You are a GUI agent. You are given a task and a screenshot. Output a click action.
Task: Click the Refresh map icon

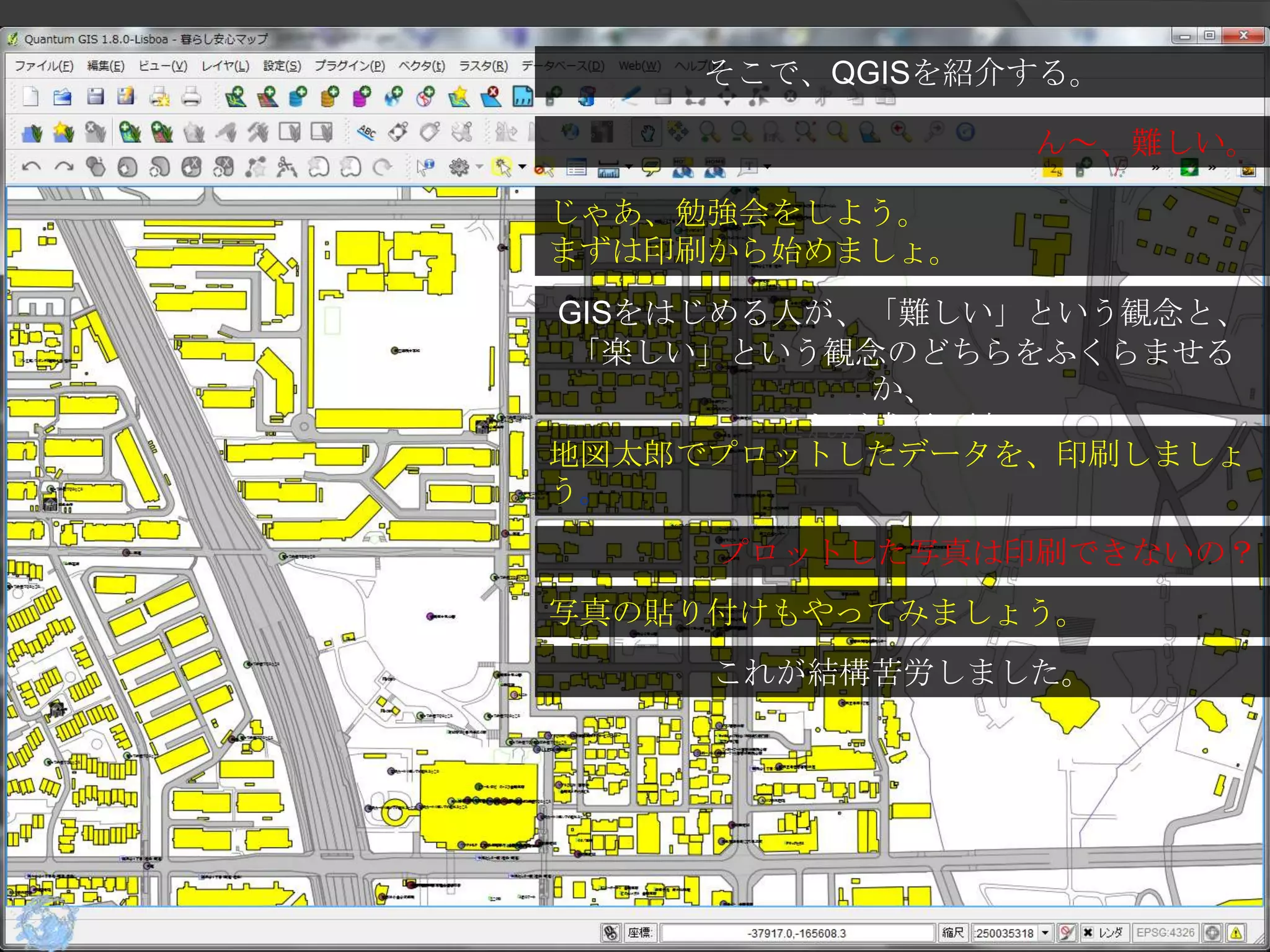point(966,132)
